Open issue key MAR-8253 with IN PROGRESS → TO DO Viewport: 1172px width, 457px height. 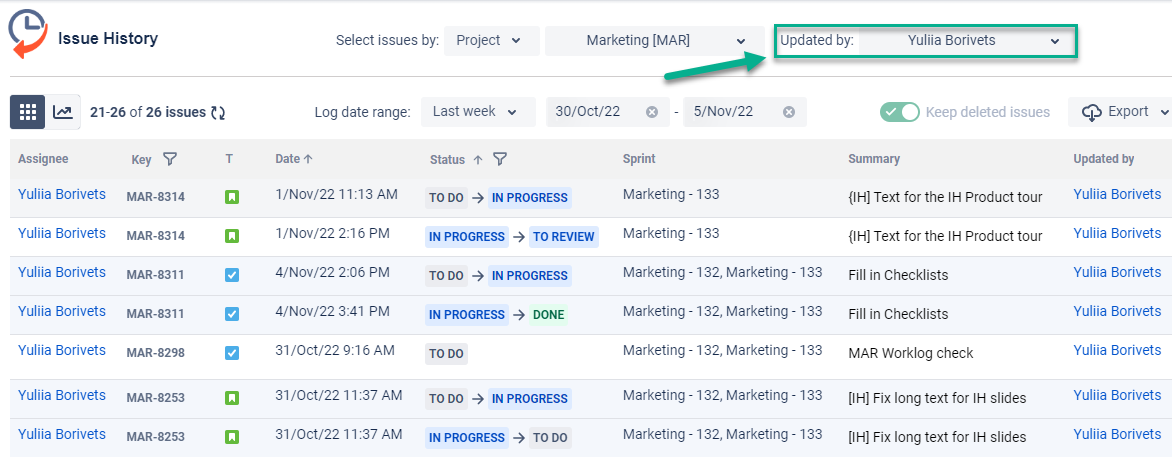click(x=155, y=437)
